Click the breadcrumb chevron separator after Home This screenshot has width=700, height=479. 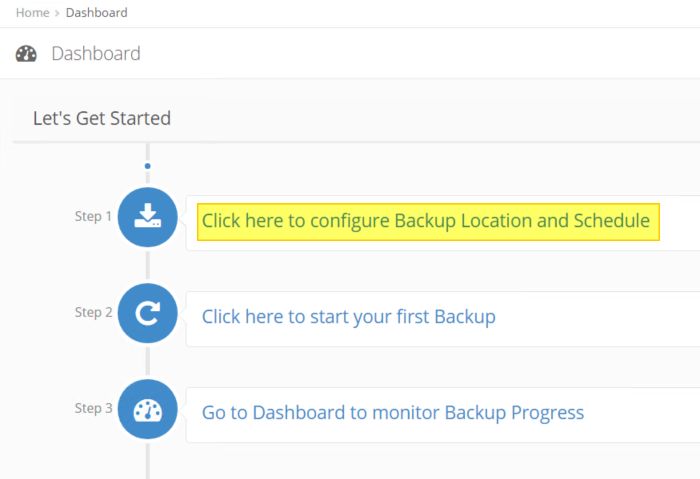[x=57, y=13]
